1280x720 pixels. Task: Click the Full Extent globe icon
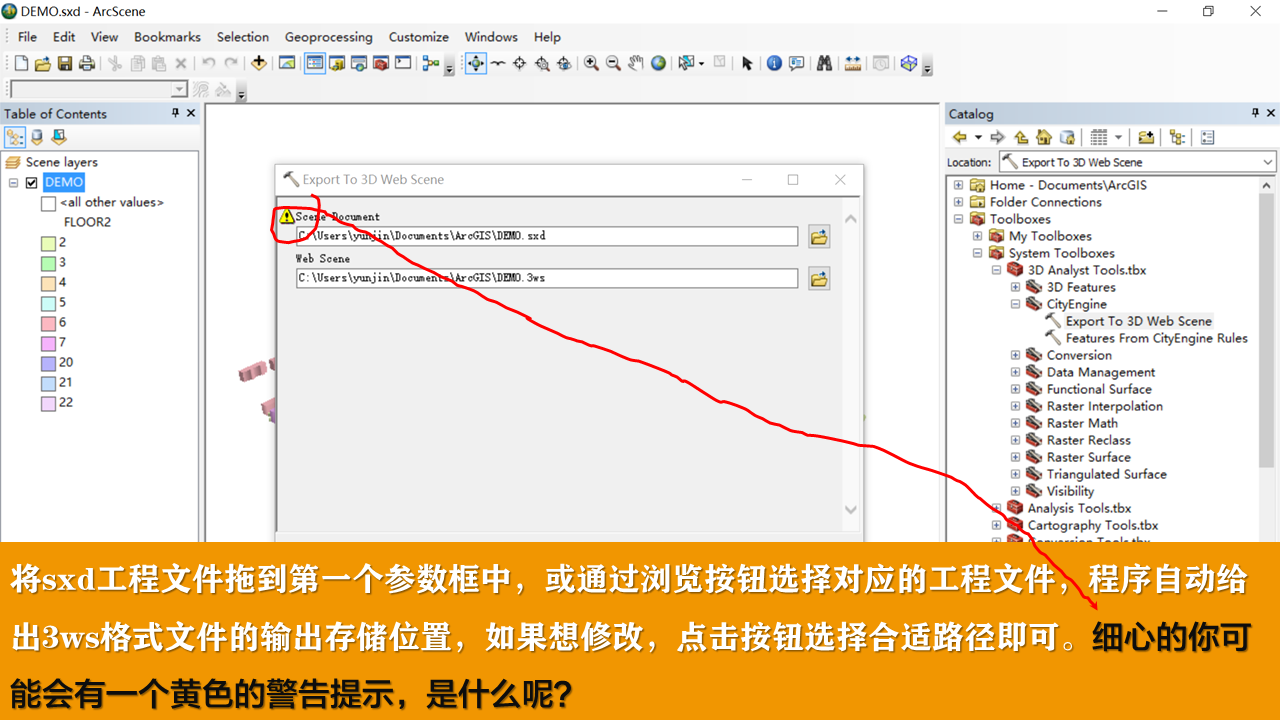point(658,63)
